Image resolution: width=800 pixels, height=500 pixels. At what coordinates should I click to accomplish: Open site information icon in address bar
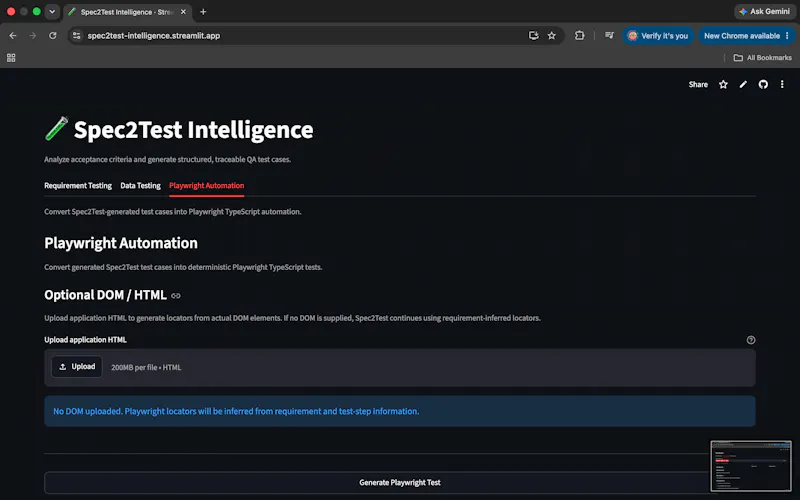pos(77,36)
